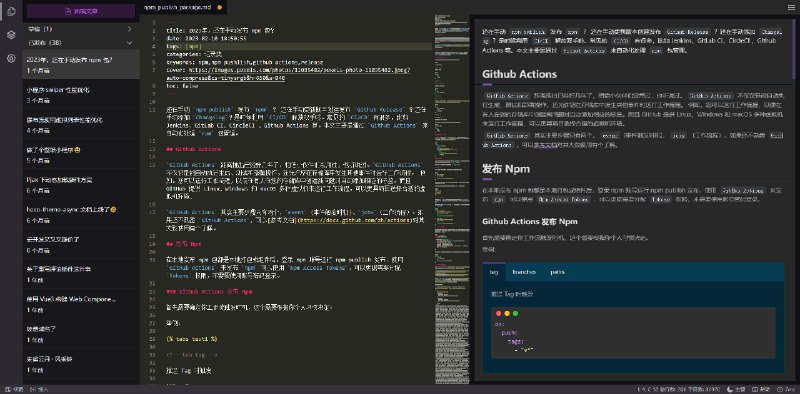Image resolution: width=800 pixels, height=394 pixels.
Task: Select the 'tag' tab in the preview
Action: click(494, 272)
